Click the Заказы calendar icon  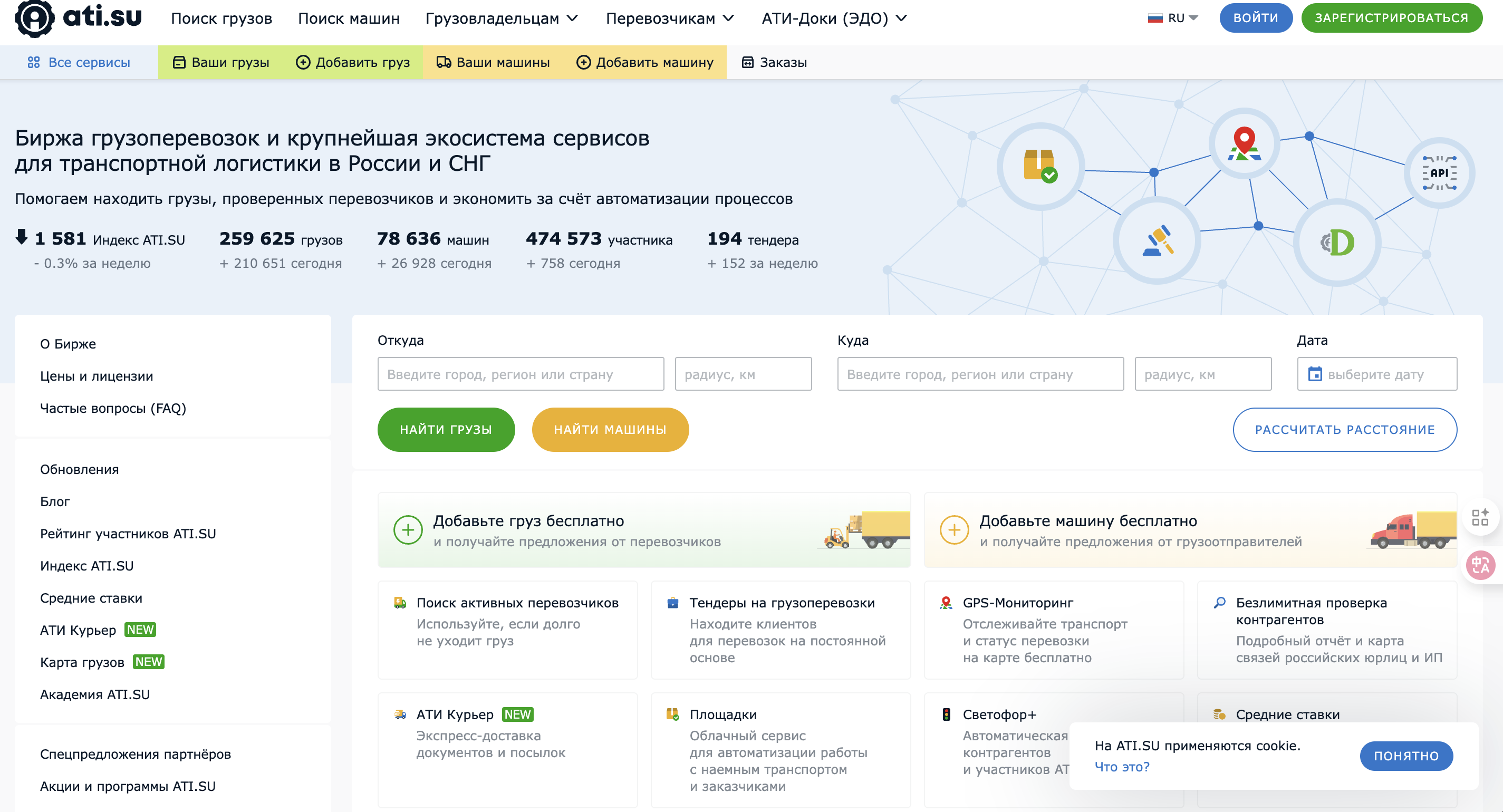(x=747, y=62)
